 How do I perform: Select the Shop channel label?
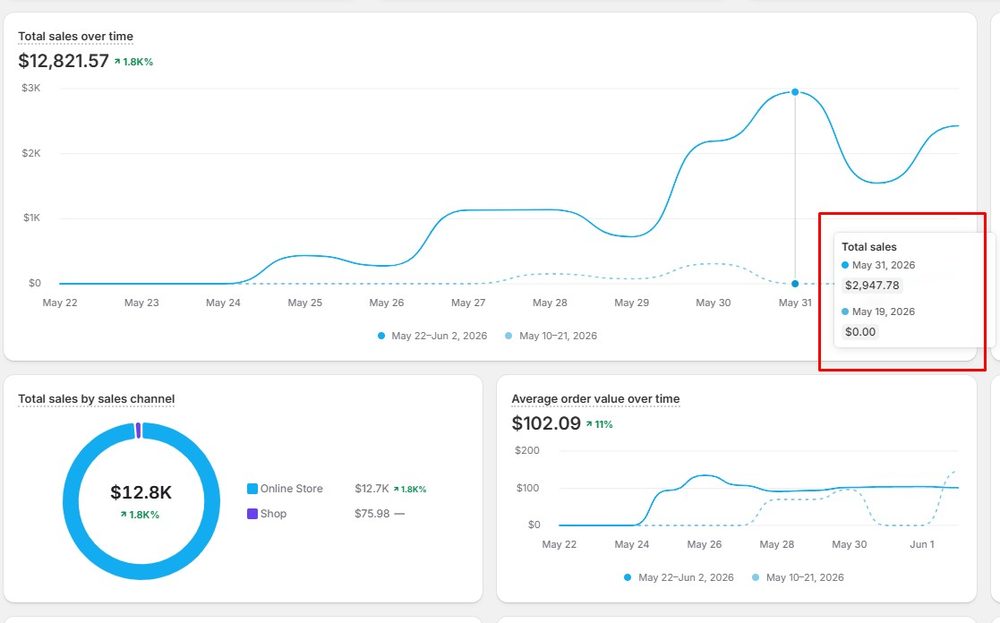273,514
